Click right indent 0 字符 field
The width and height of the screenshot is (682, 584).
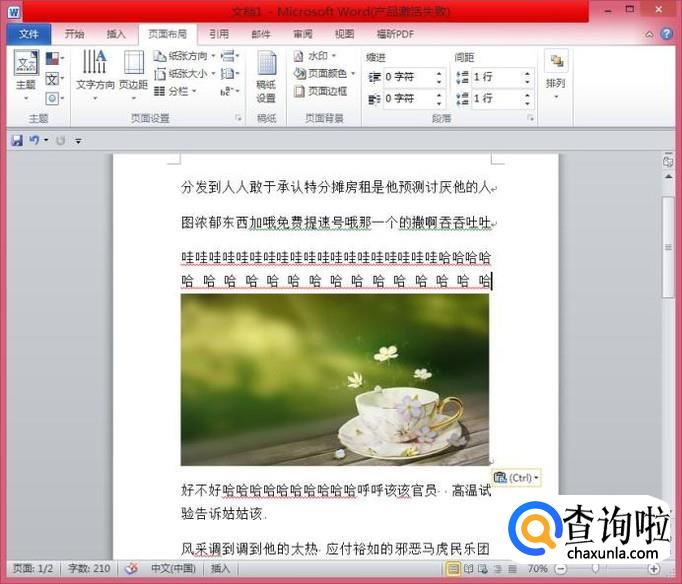pyautogui.click(x=409, y=98)
